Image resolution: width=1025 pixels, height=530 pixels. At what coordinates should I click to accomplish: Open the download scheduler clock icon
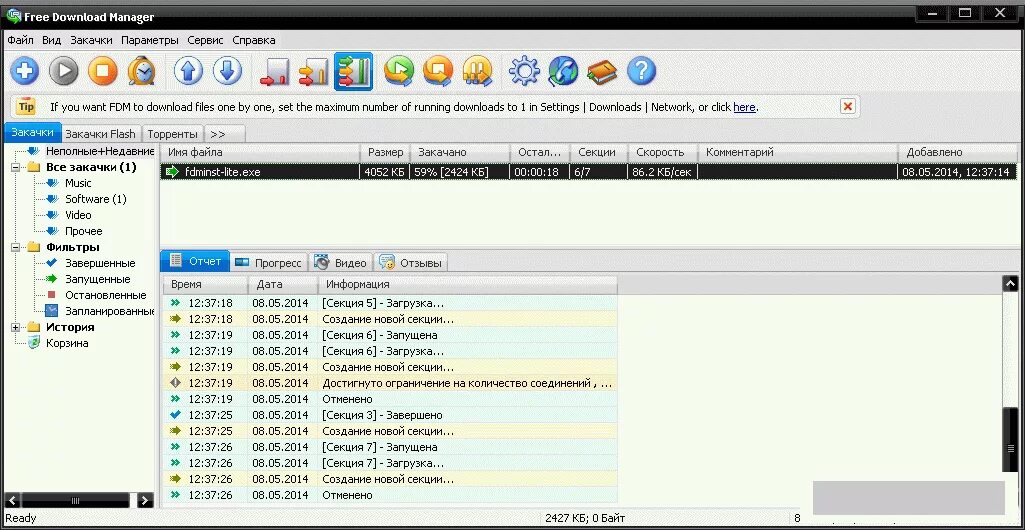[141, 71]
